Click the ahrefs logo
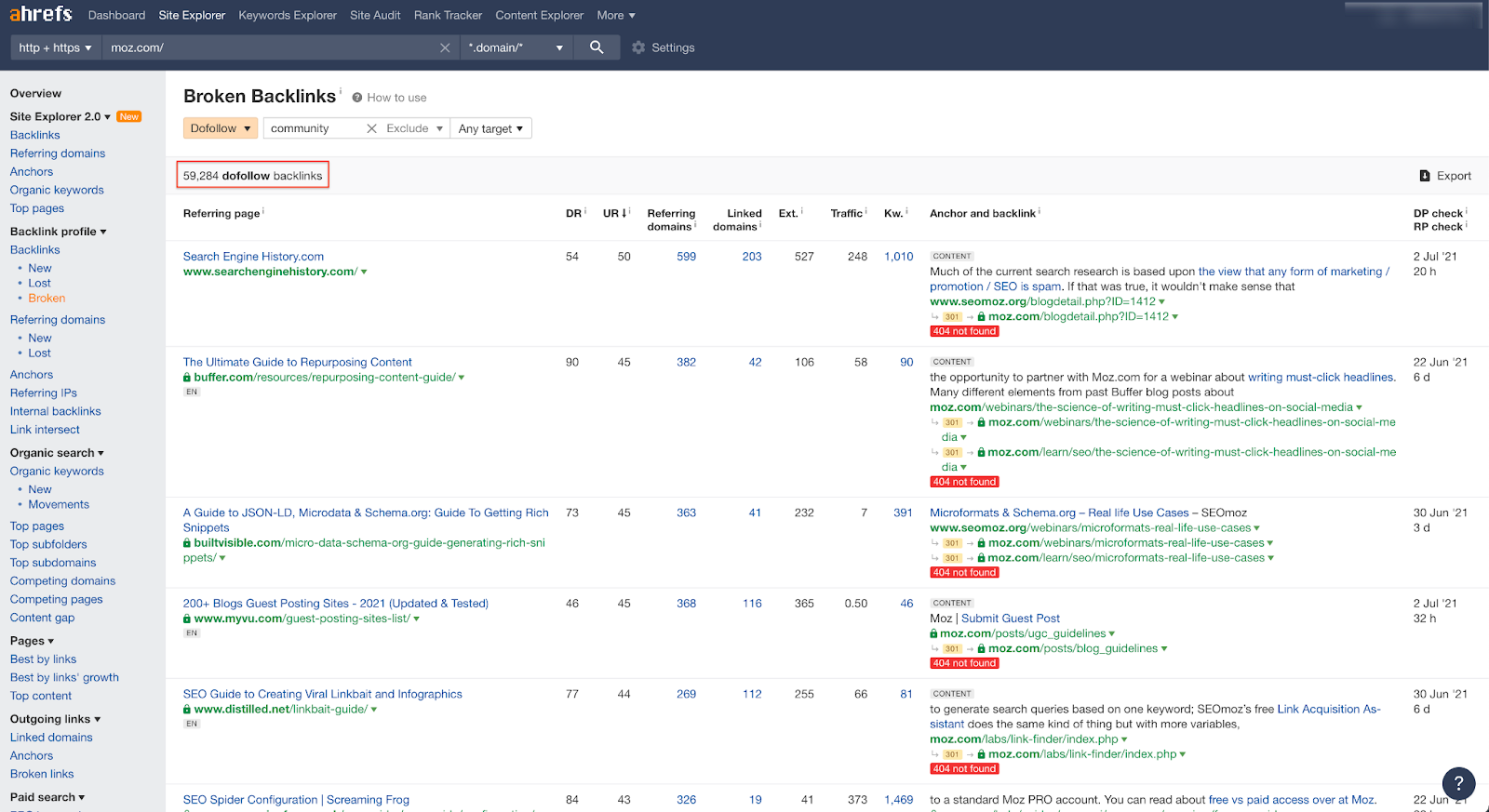This screenshot has height=812, width=1489. click(x=41, y=14)
